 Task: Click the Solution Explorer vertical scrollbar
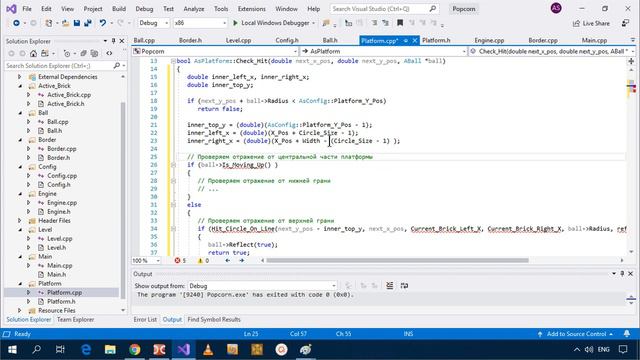(123, 200)
